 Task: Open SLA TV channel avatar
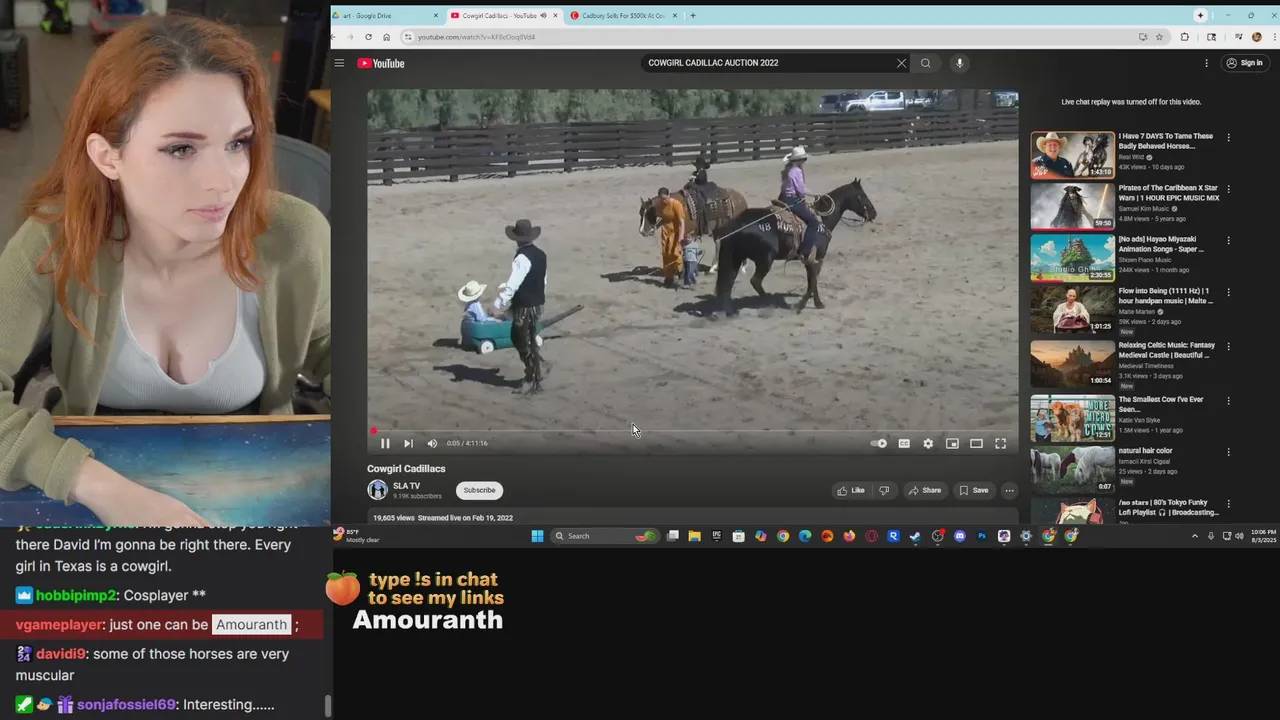tap(377, 490)
